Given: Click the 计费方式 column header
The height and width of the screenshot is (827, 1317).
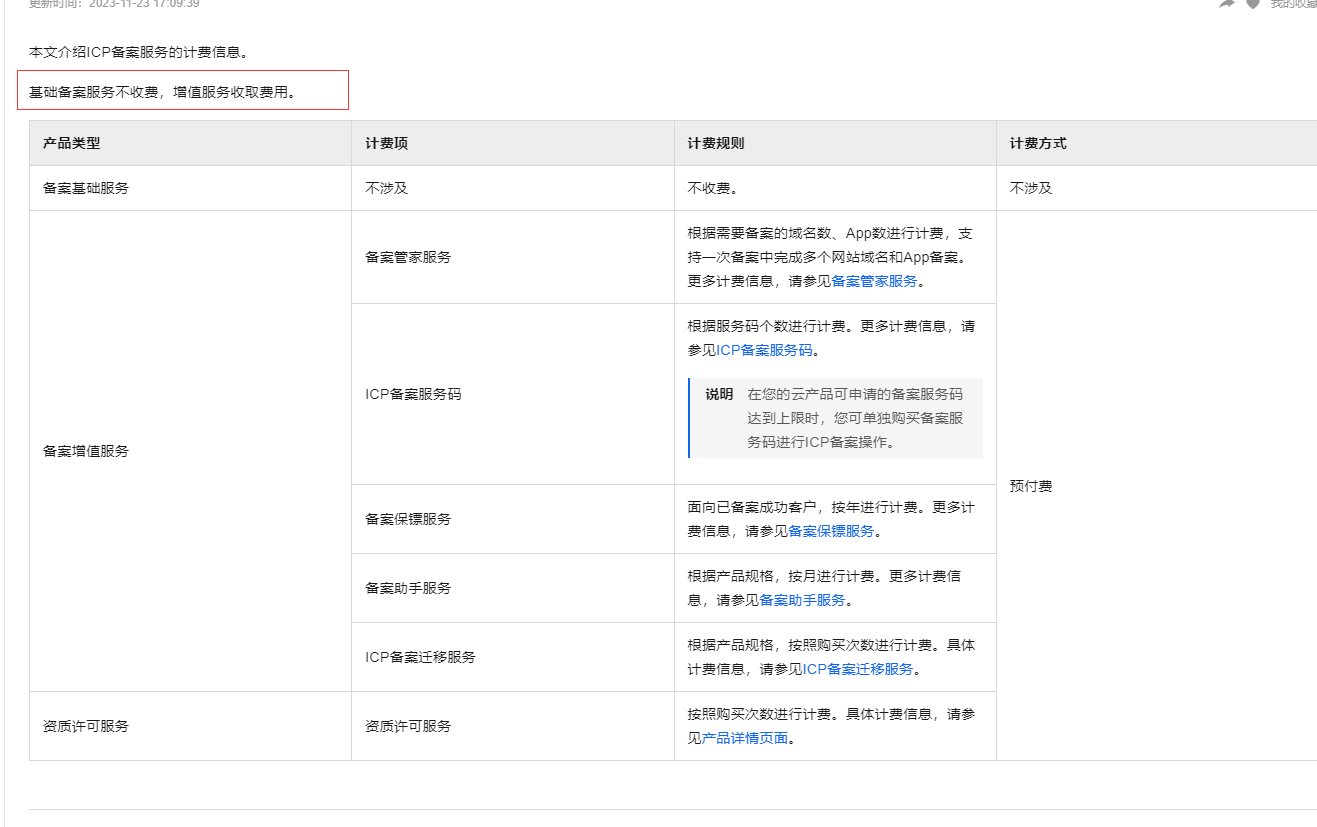Looking at the screenshot, I should tap(1157, 143).
